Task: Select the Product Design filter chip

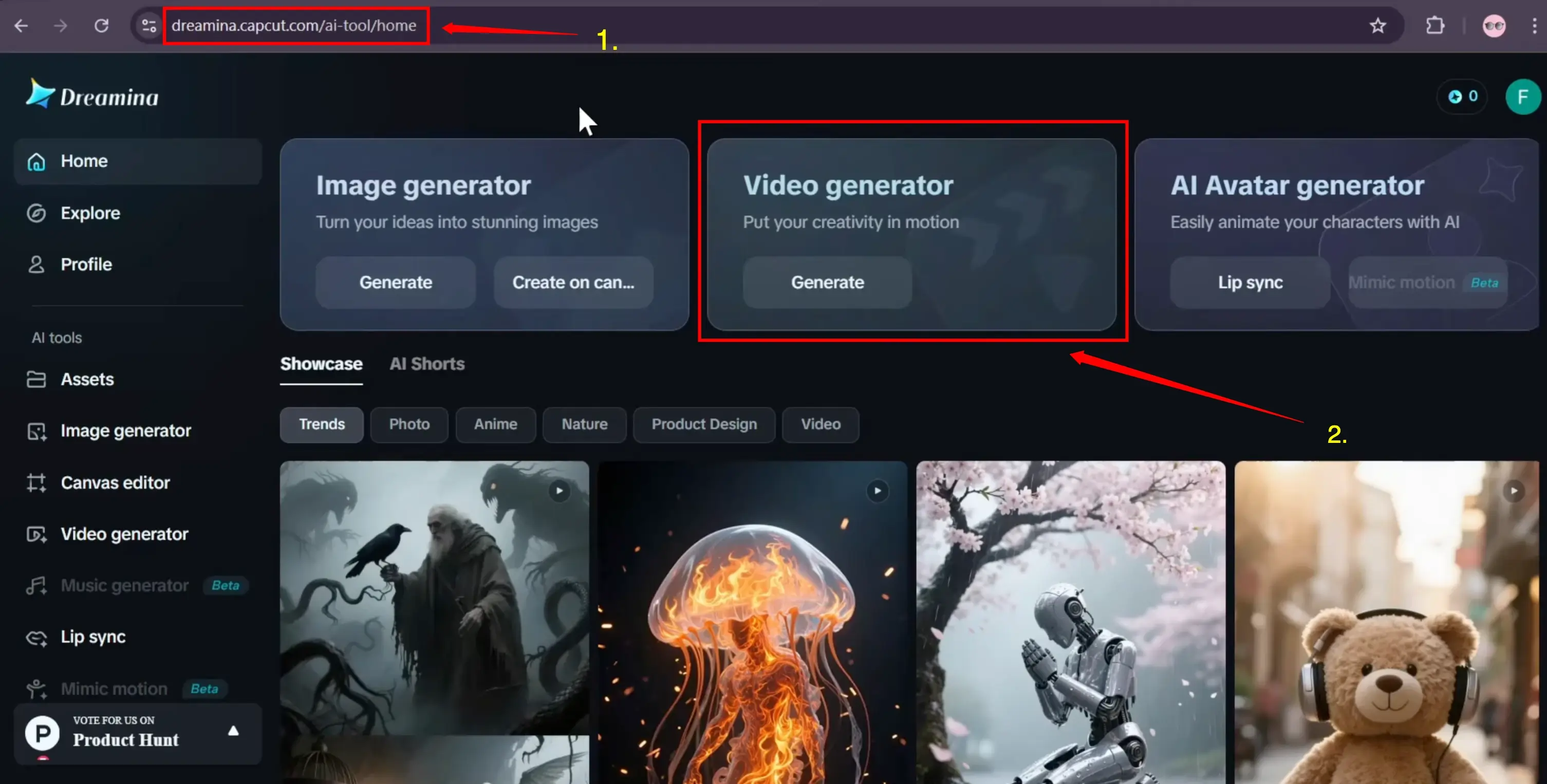Action: click(704, 425)
